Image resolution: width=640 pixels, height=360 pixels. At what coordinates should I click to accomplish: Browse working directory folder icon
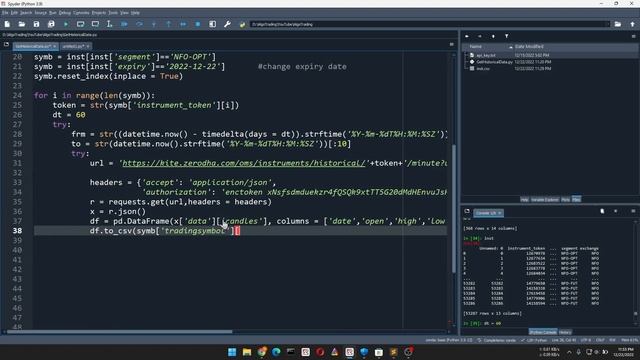tap(618, 24)
